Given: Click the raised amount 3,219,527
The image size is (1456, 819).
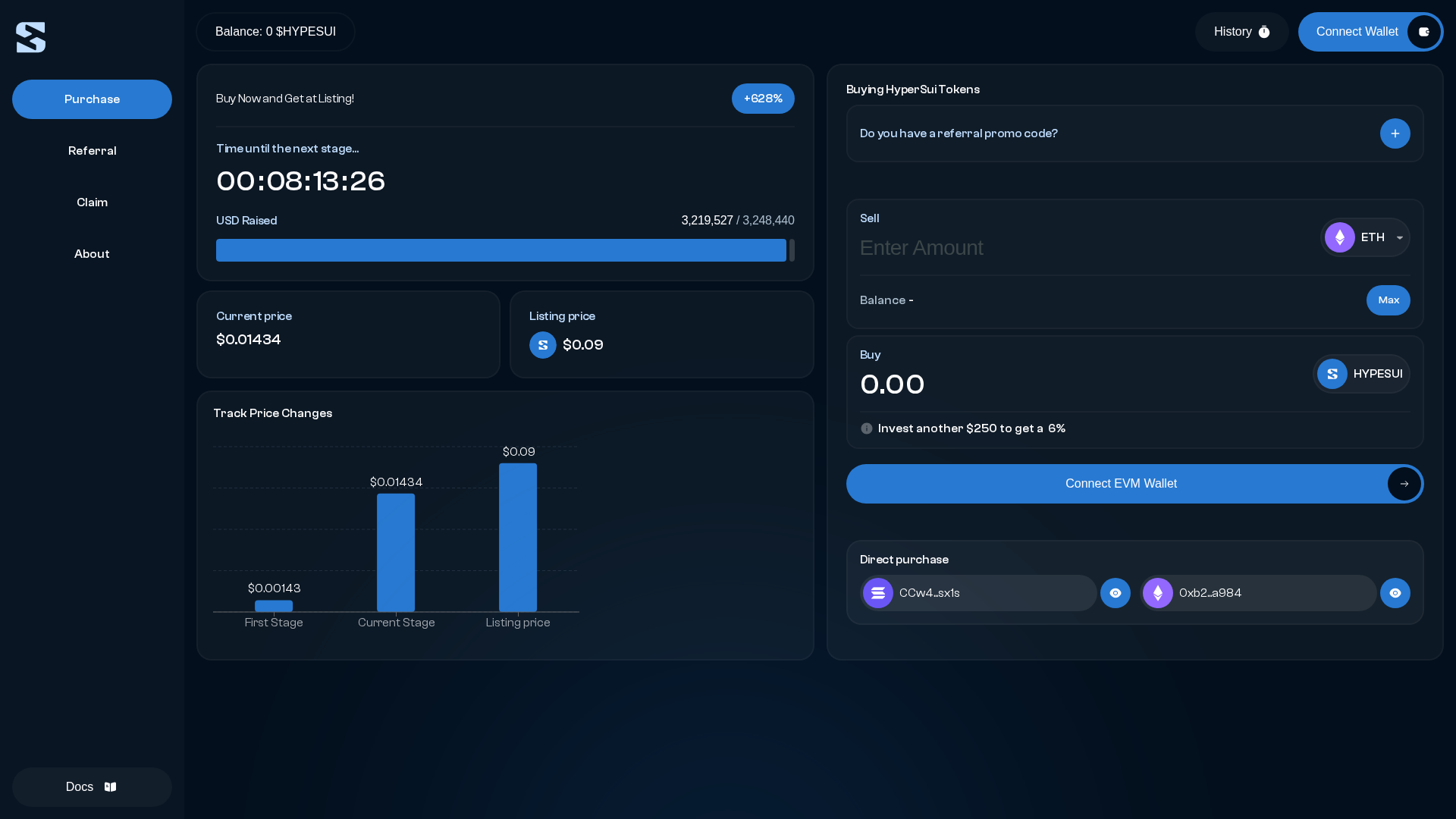Looking at the screenshot, I should tap(707, 221).
